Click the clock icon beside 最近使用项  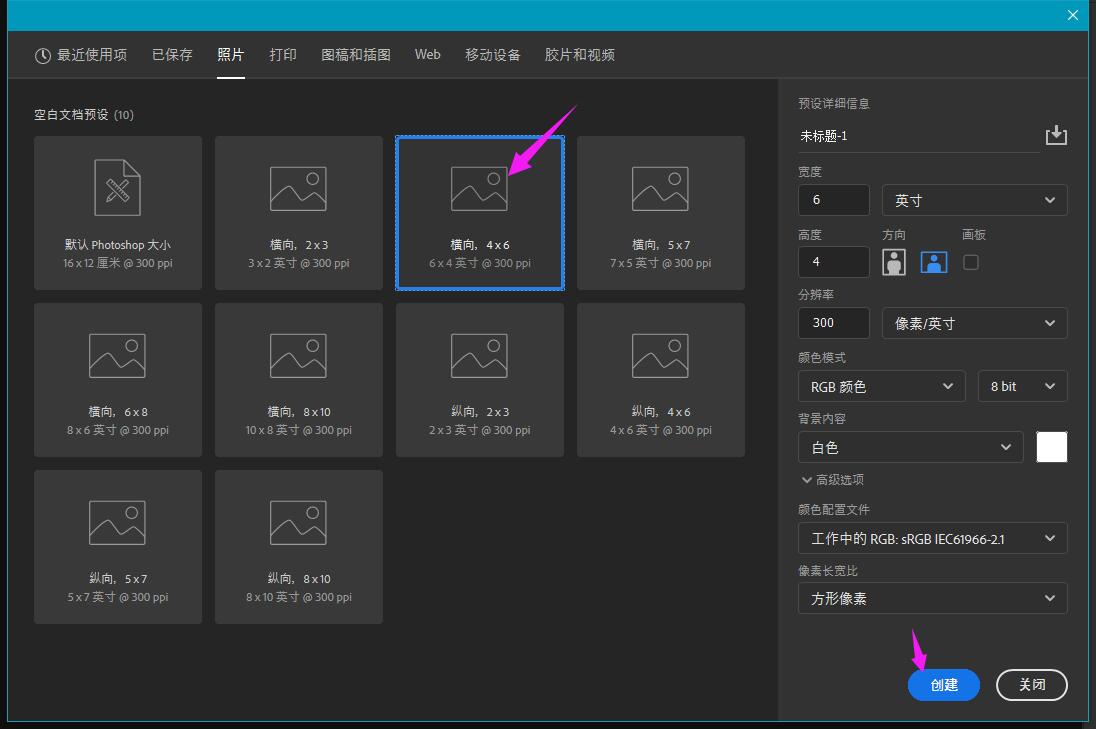tap(43, 55)
